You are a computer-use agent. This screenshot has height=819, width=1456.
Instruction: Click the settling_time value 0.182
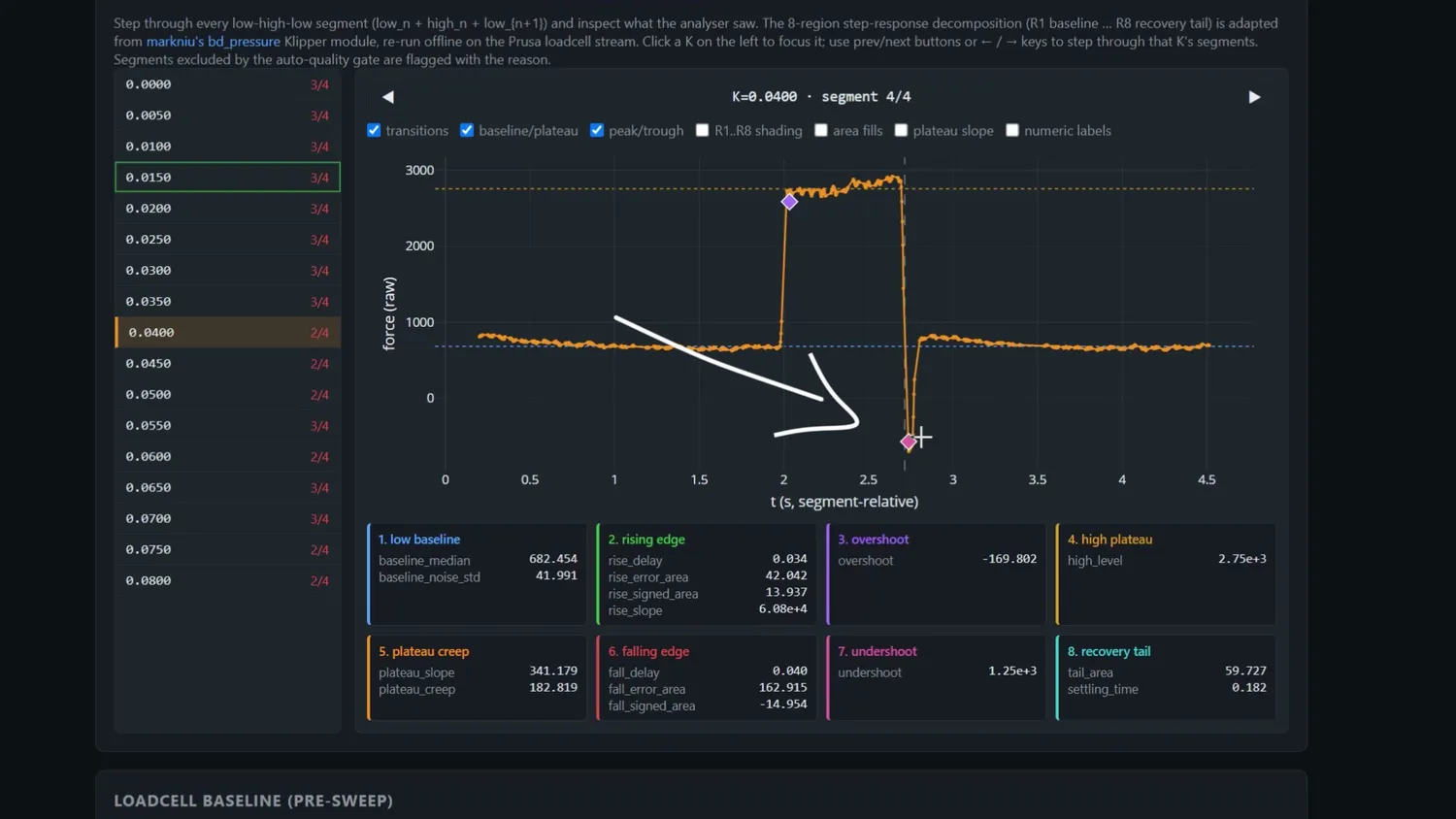point(1249,687)
